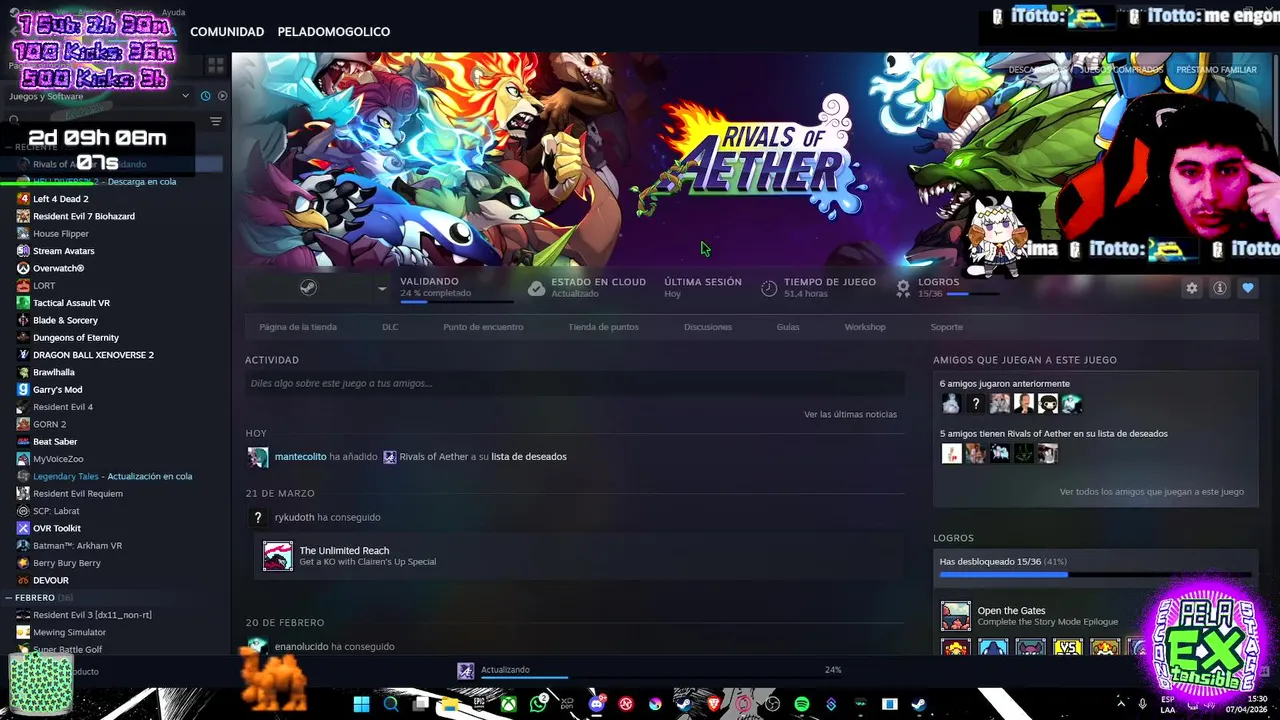The width and height of the screenshot is (1280, 720).
Task: Open the Página de la tienda tab
Action: [x=298, y=327]
